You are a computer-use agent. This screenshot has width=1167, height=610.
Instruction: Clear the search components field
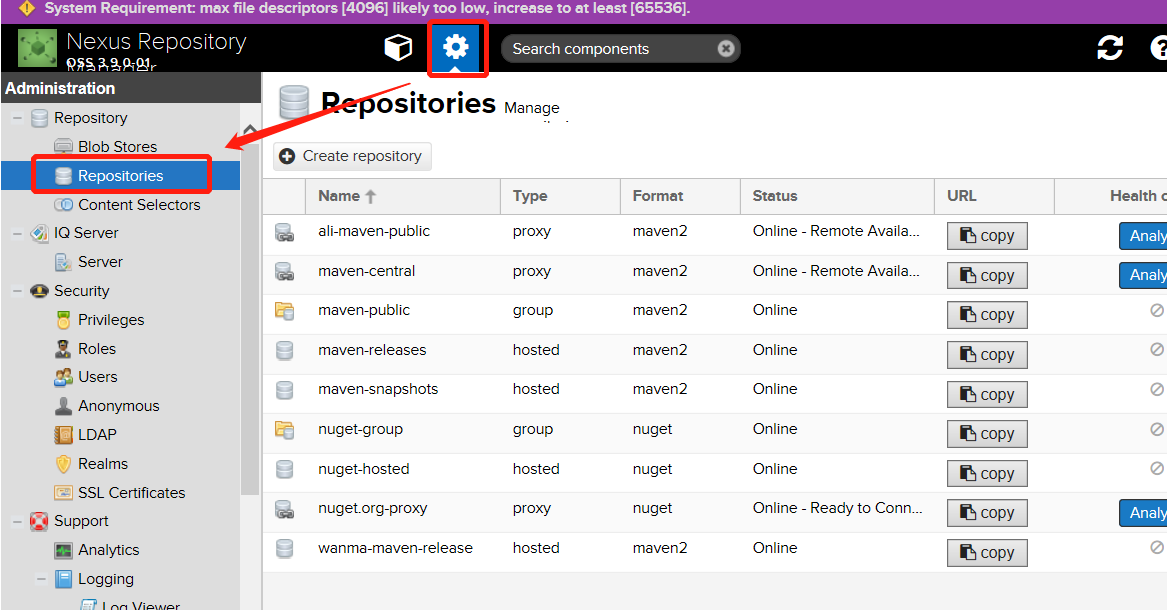726,48
